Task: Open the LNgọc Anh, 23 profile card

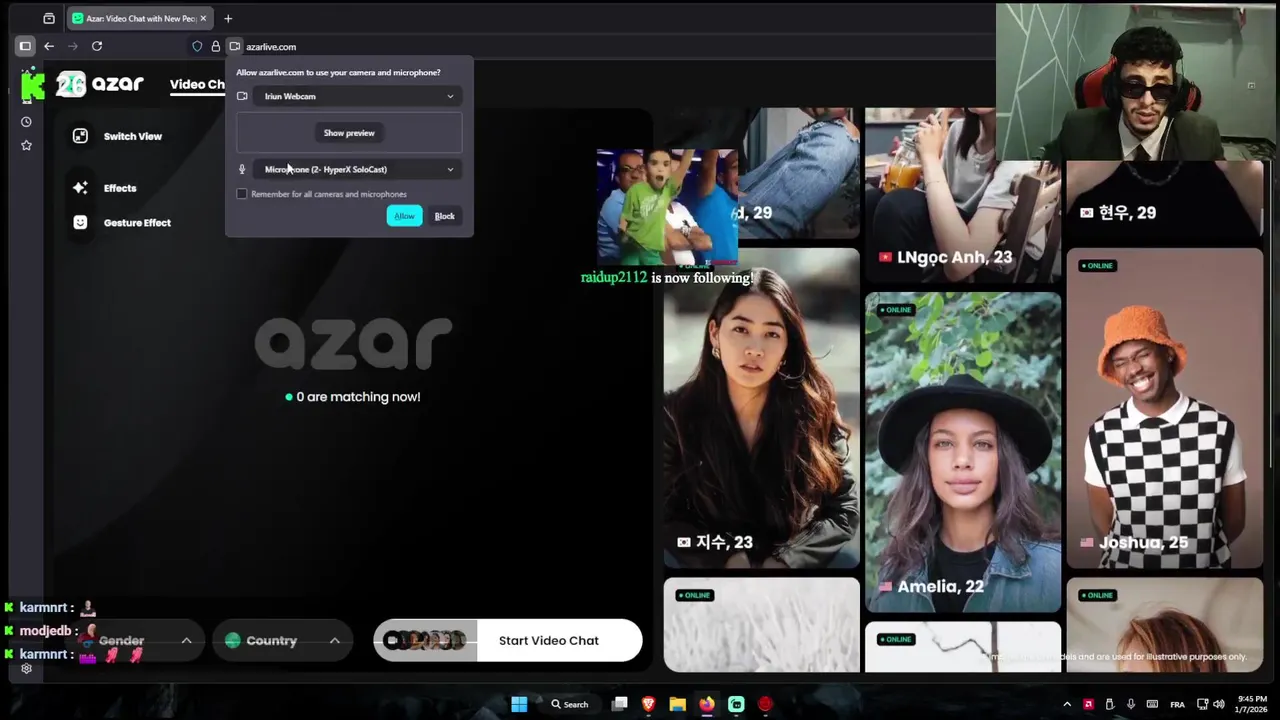Action: [x=963, y=194]
